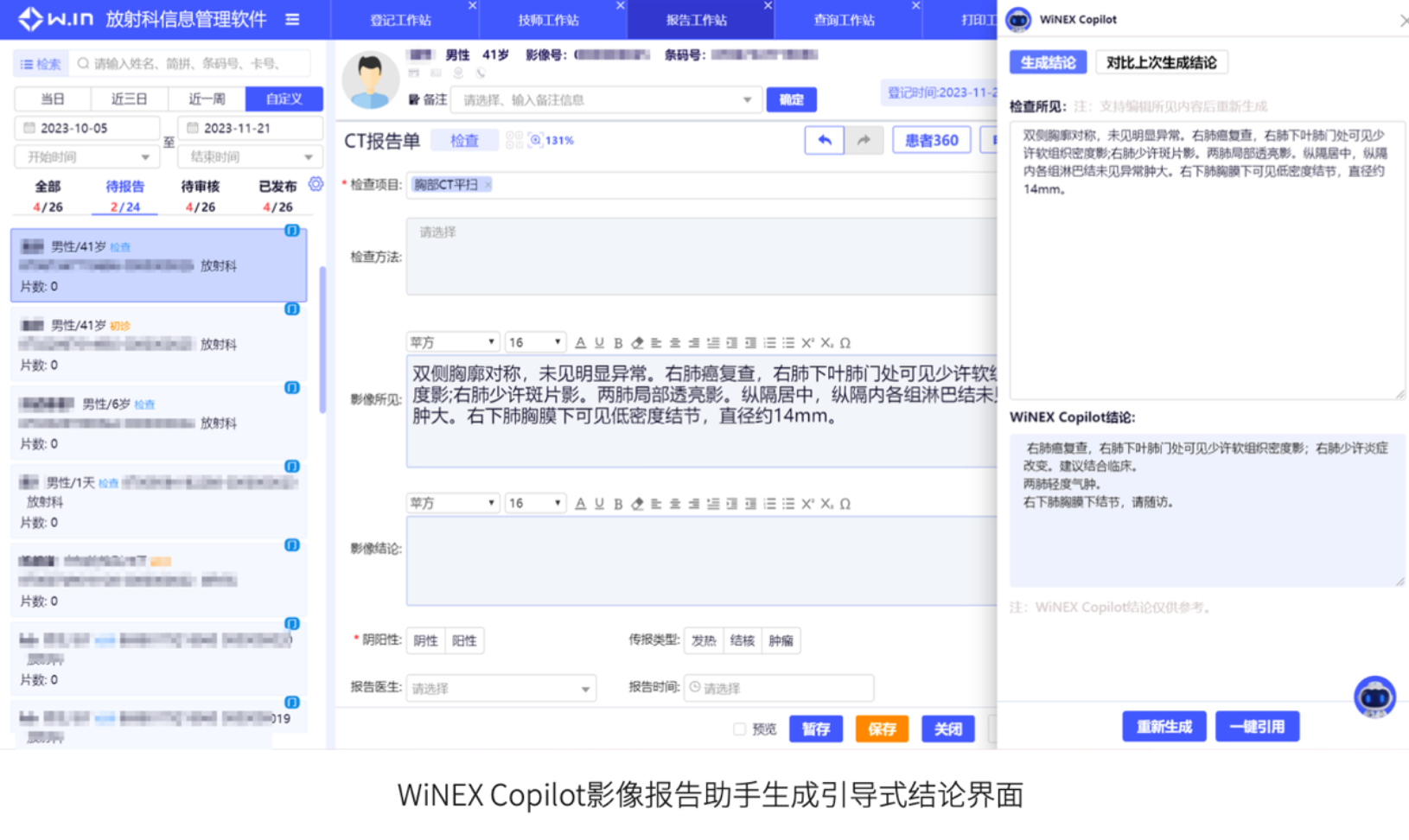The width and height of the screenshot is (1409, 840).
Task: Enable the 预览 checkbox near bottom
Action: [x=740, y=729]
